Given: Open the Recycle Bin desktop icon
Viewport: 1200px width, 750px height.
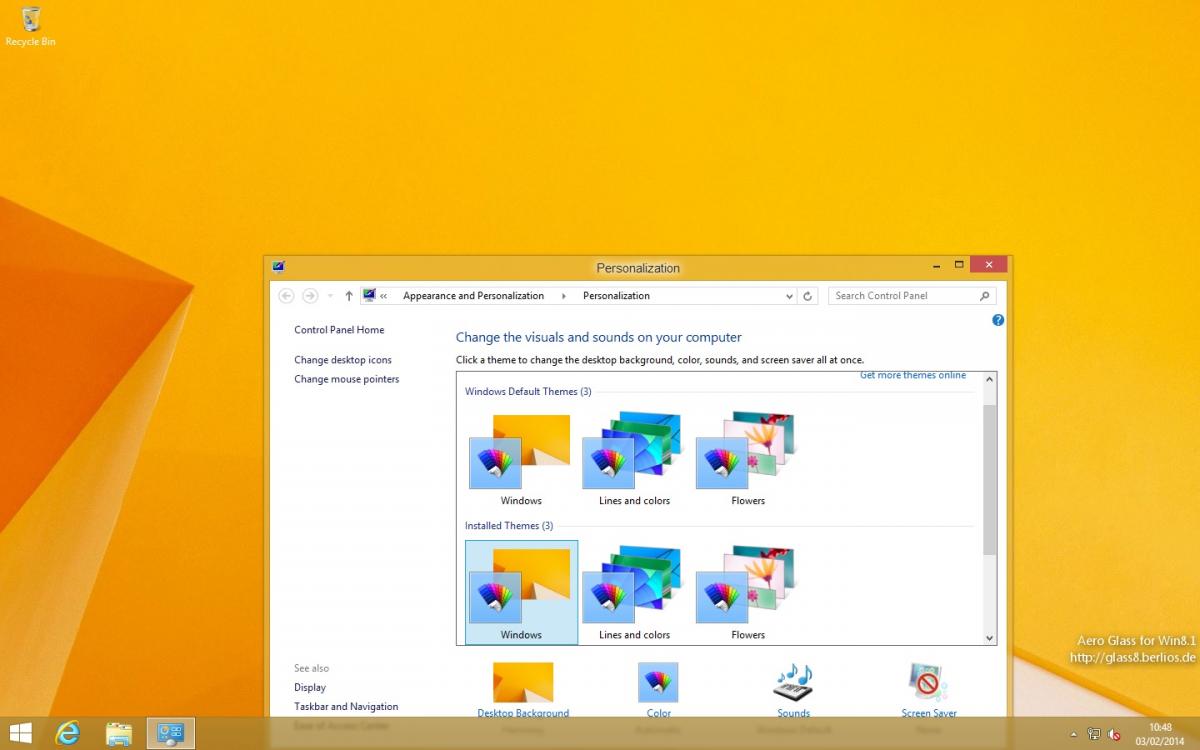Looking at the screenshot, I should (30, 27).
